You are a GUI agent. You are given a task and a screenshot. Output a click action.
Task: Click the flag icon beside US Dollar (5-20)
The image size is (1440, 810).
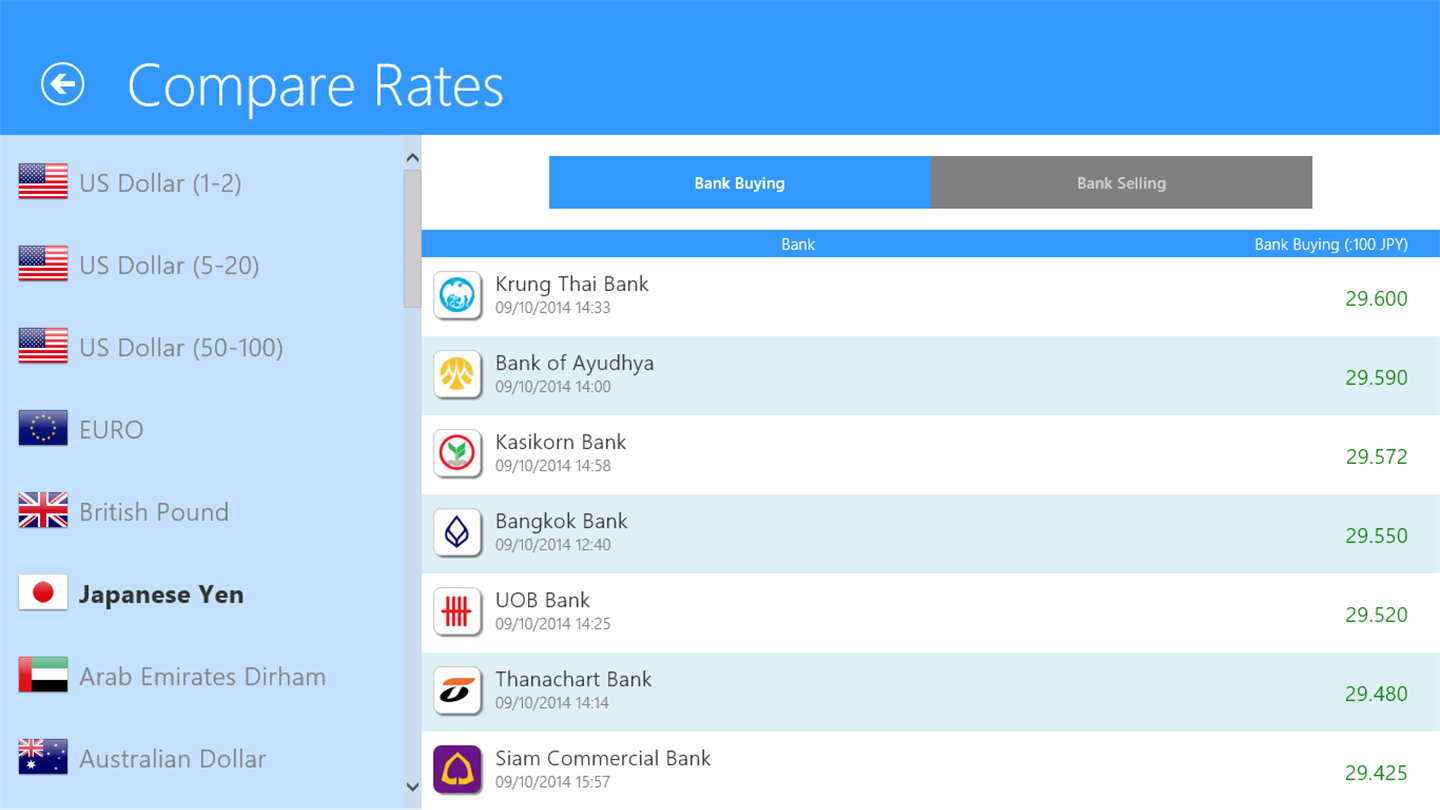pyautogui.click(x=43, y=265)
